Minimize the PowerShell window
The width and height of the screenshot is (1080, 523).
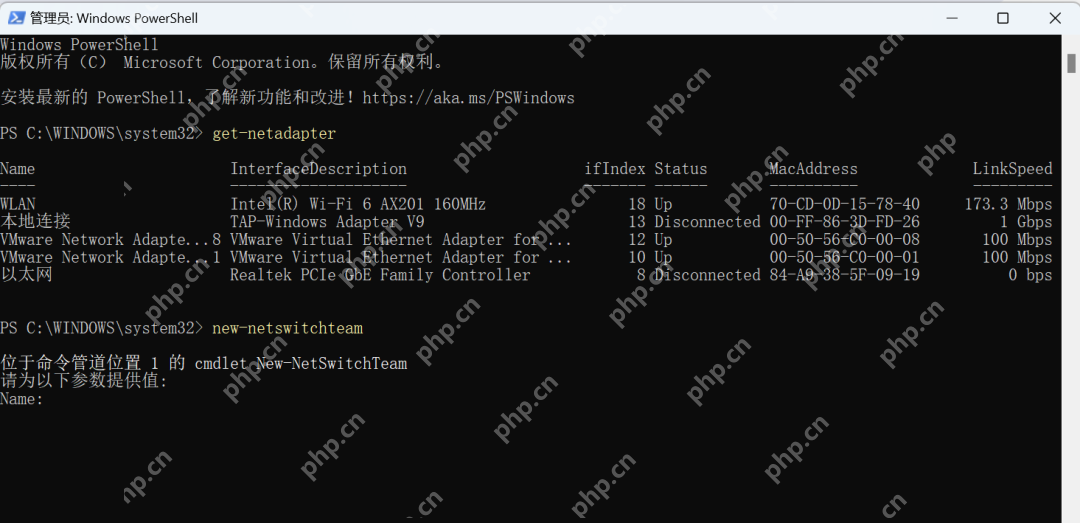tap(953, 19)
